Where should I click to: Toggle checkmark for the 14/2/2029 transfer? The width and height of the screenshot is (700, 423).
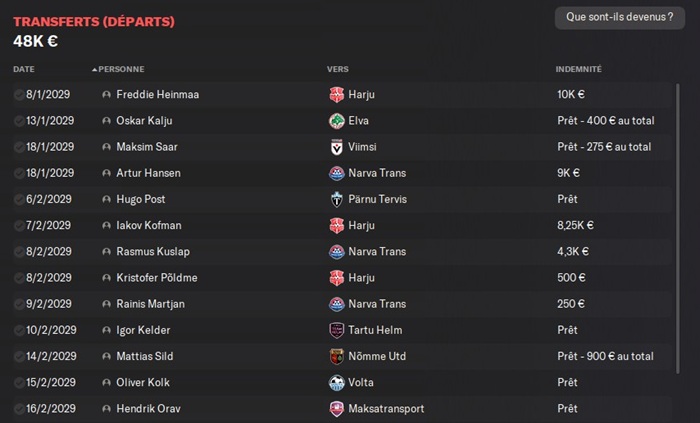[19, 356]
